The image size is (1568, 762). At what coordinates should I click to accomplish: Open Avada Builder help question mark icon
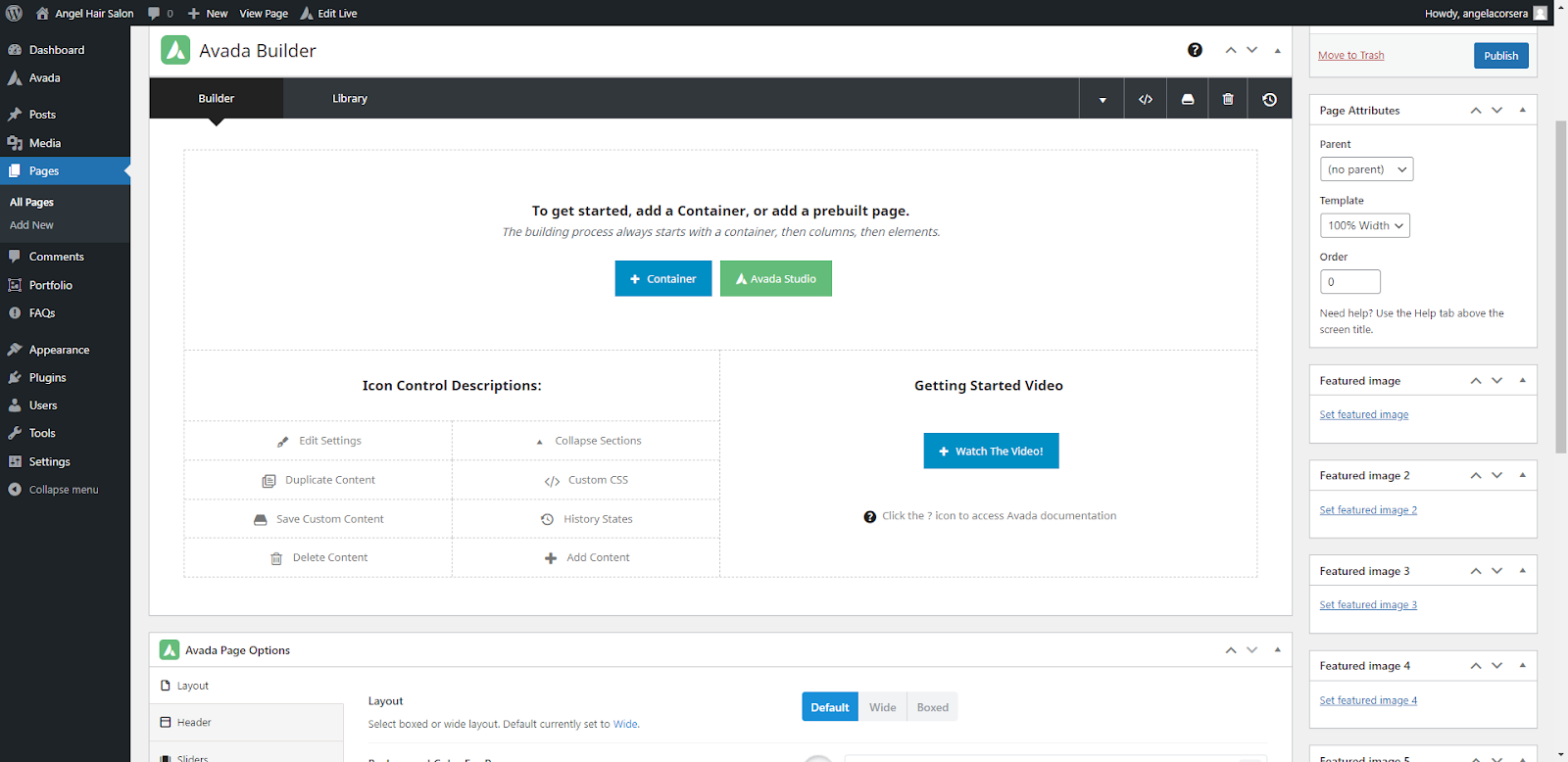coord(1195,50)
